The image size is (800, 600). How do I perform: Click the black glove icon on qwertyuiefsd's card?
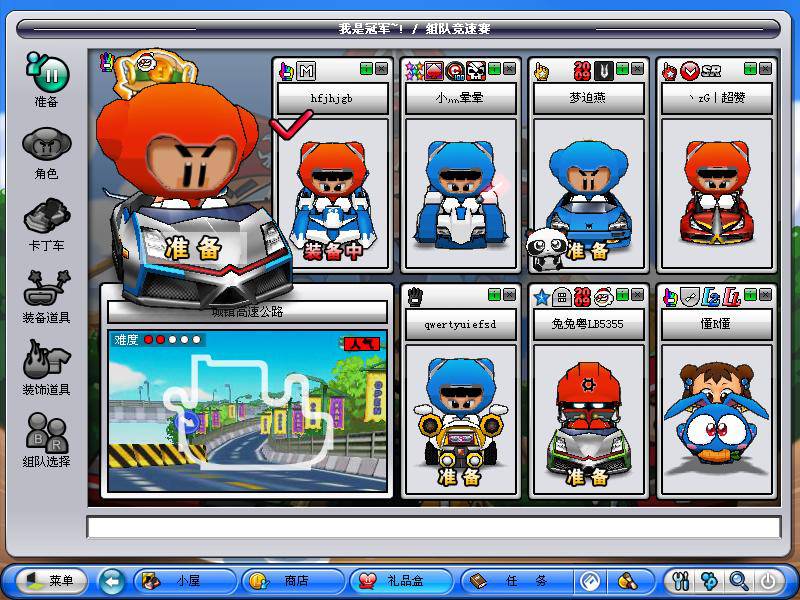(415, 296)
